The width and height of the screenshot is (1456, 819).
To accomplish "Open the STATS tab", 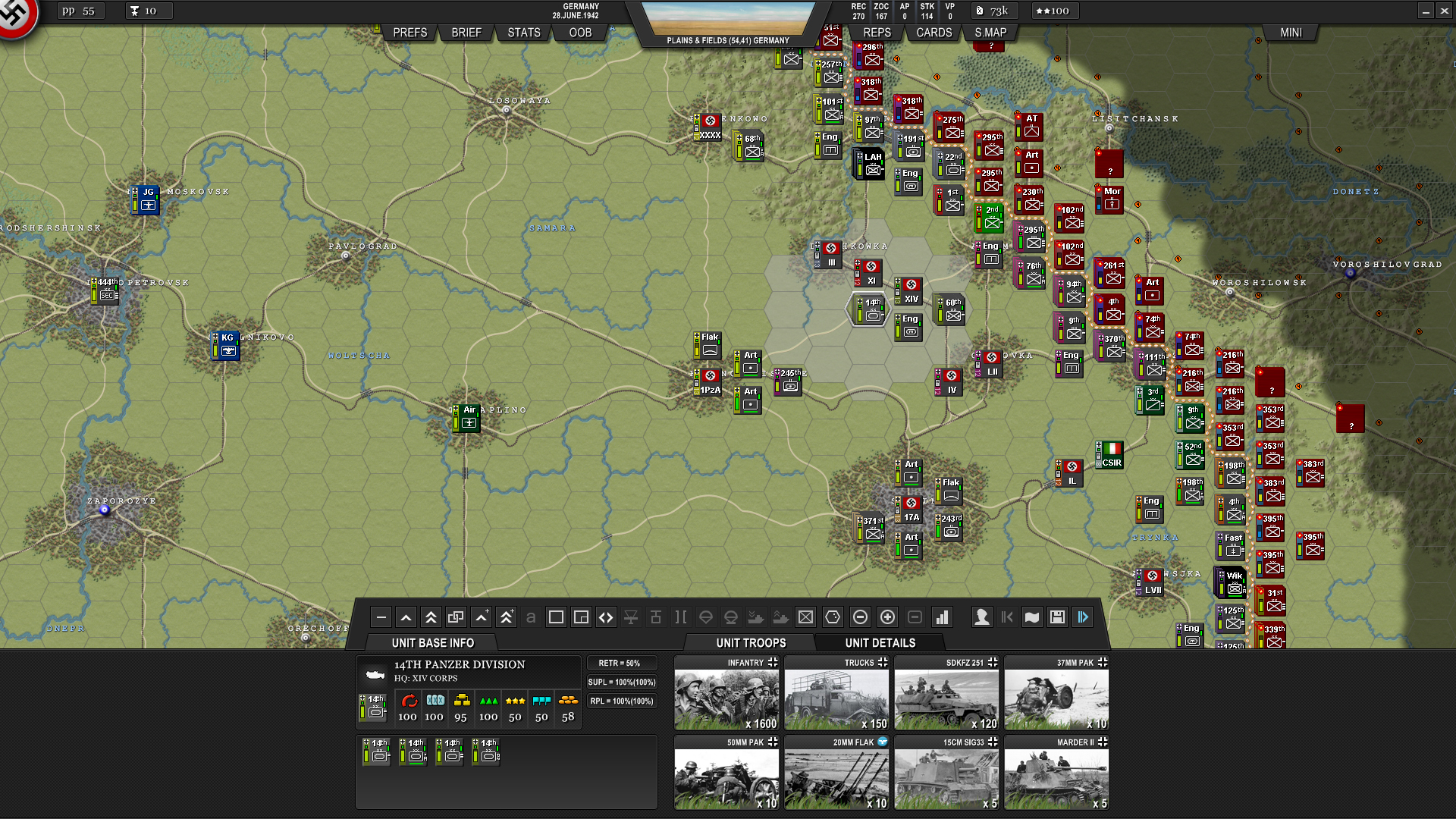I will coord(524,33).
